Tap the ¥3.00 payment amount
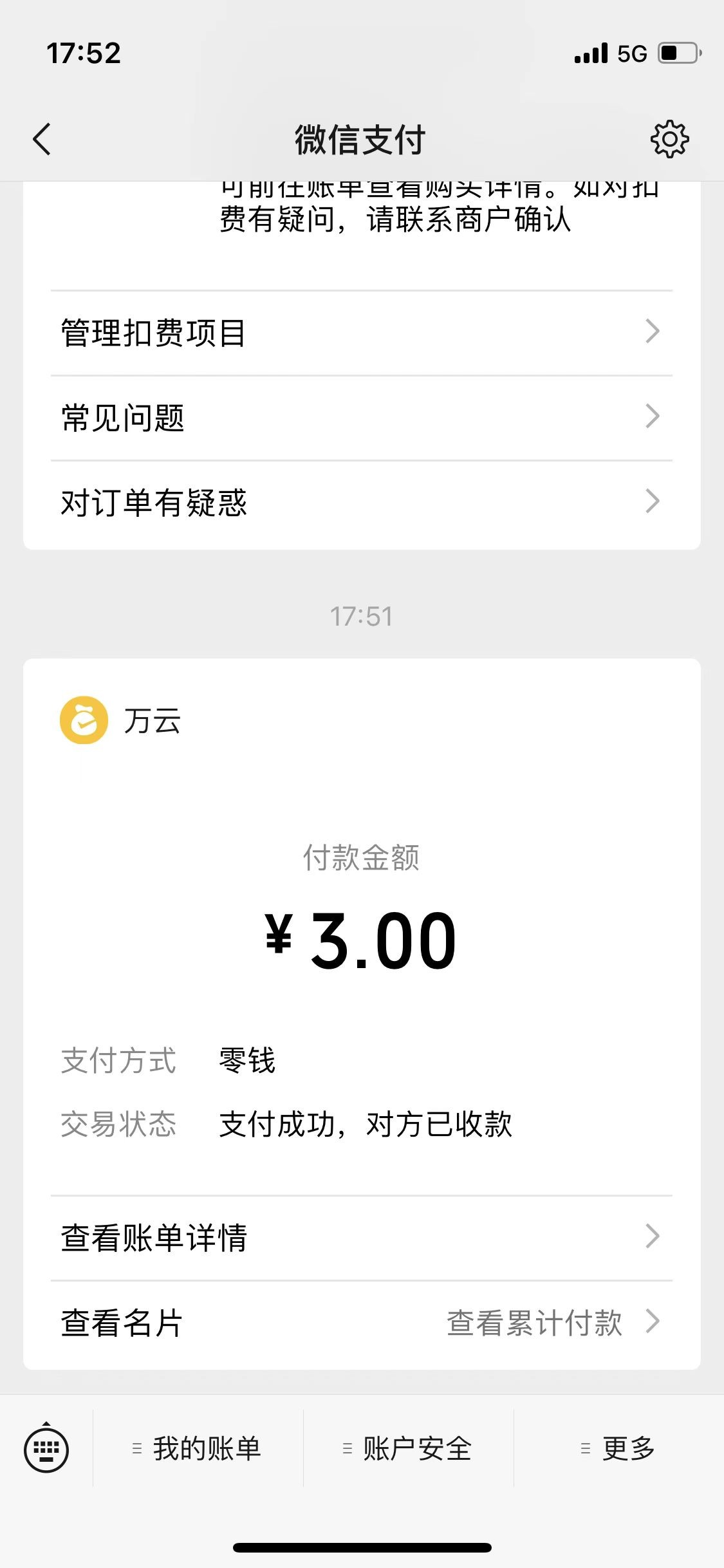 [360, 941]
